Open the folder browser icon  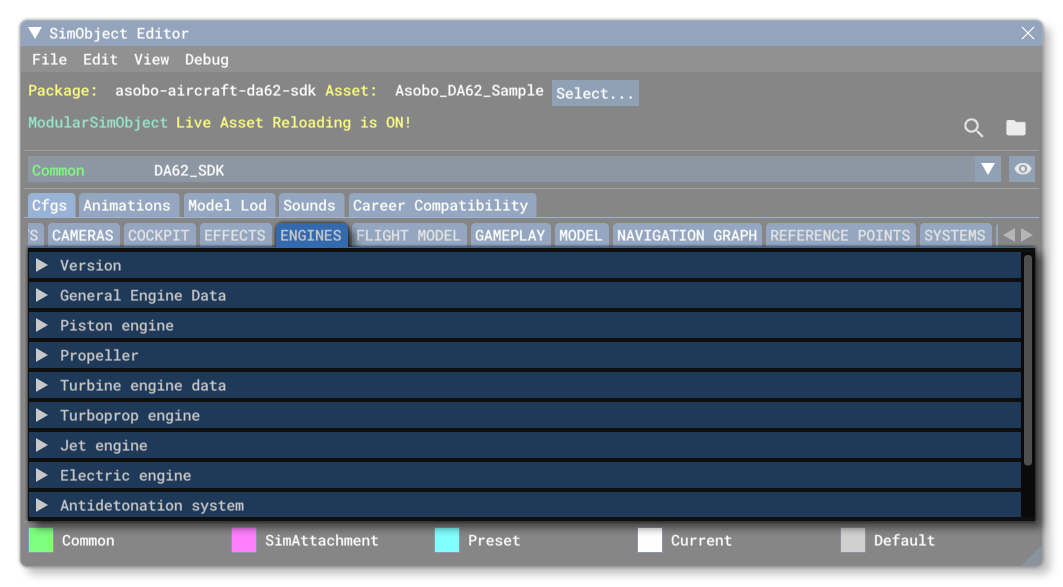[x=1015, y=128]
